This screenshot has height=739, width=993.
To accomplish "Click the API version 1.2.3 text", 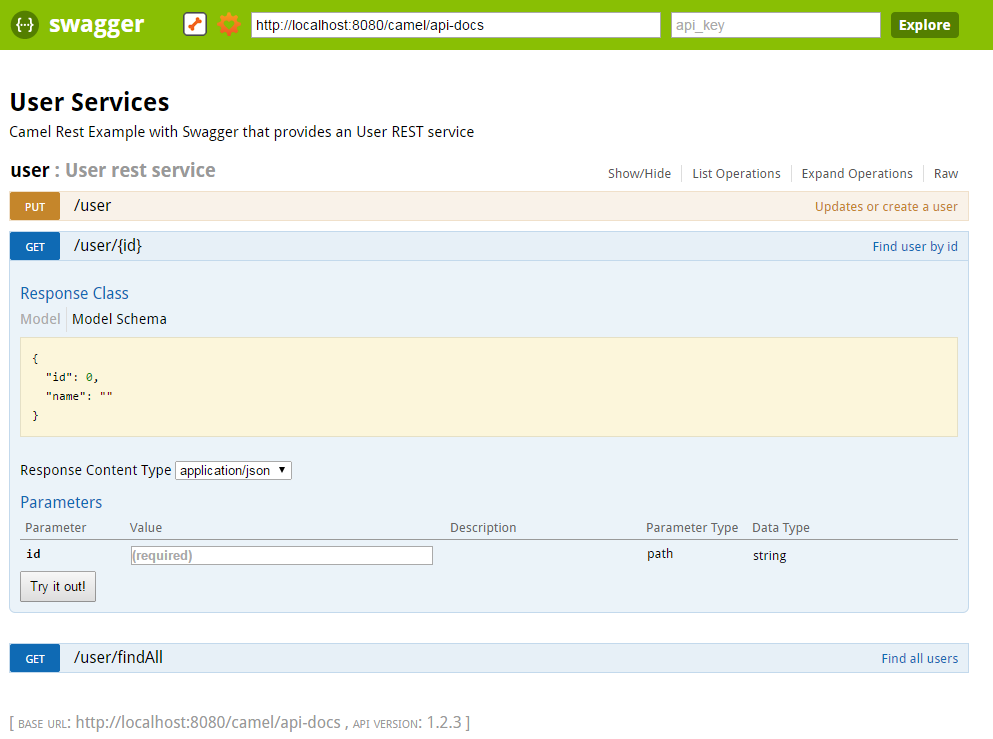I will 407,723.
